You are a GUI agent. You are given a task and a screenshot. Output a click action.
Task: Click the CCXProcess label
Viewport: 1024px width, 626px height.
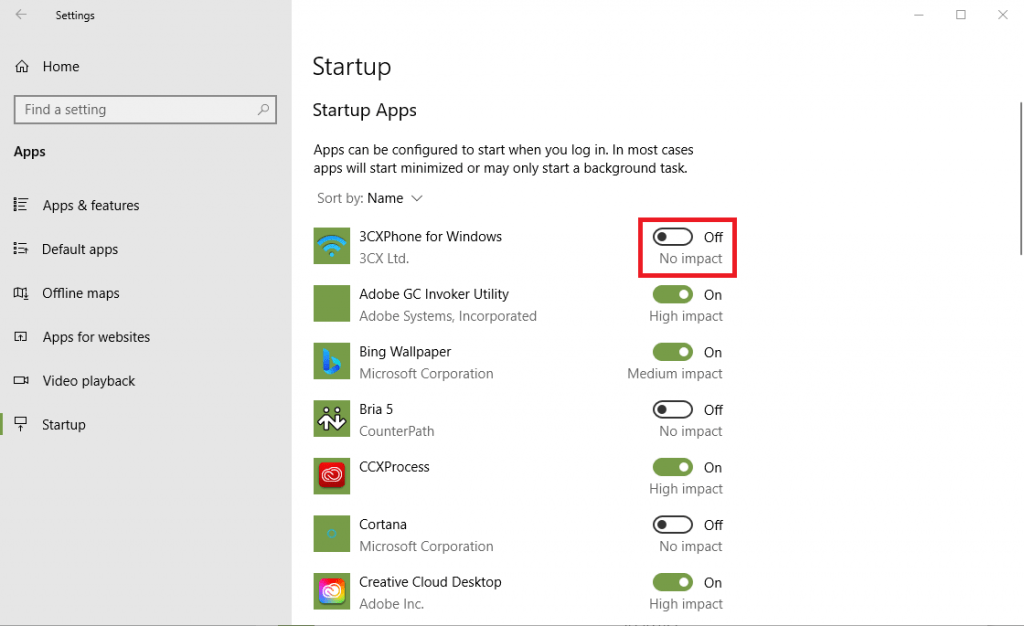coord(394,467)
